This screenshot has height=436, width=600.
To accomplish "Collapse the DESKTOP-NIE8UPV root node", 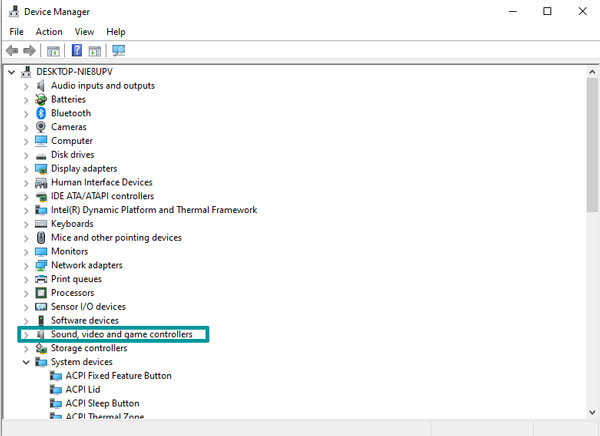I will tap(12, 72).
